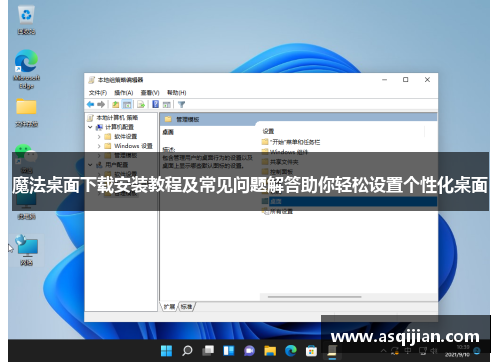Open Search from the taskbar magnifier icon
The width and height of the screenshot is (500, 362).
[x=187, y=351]
